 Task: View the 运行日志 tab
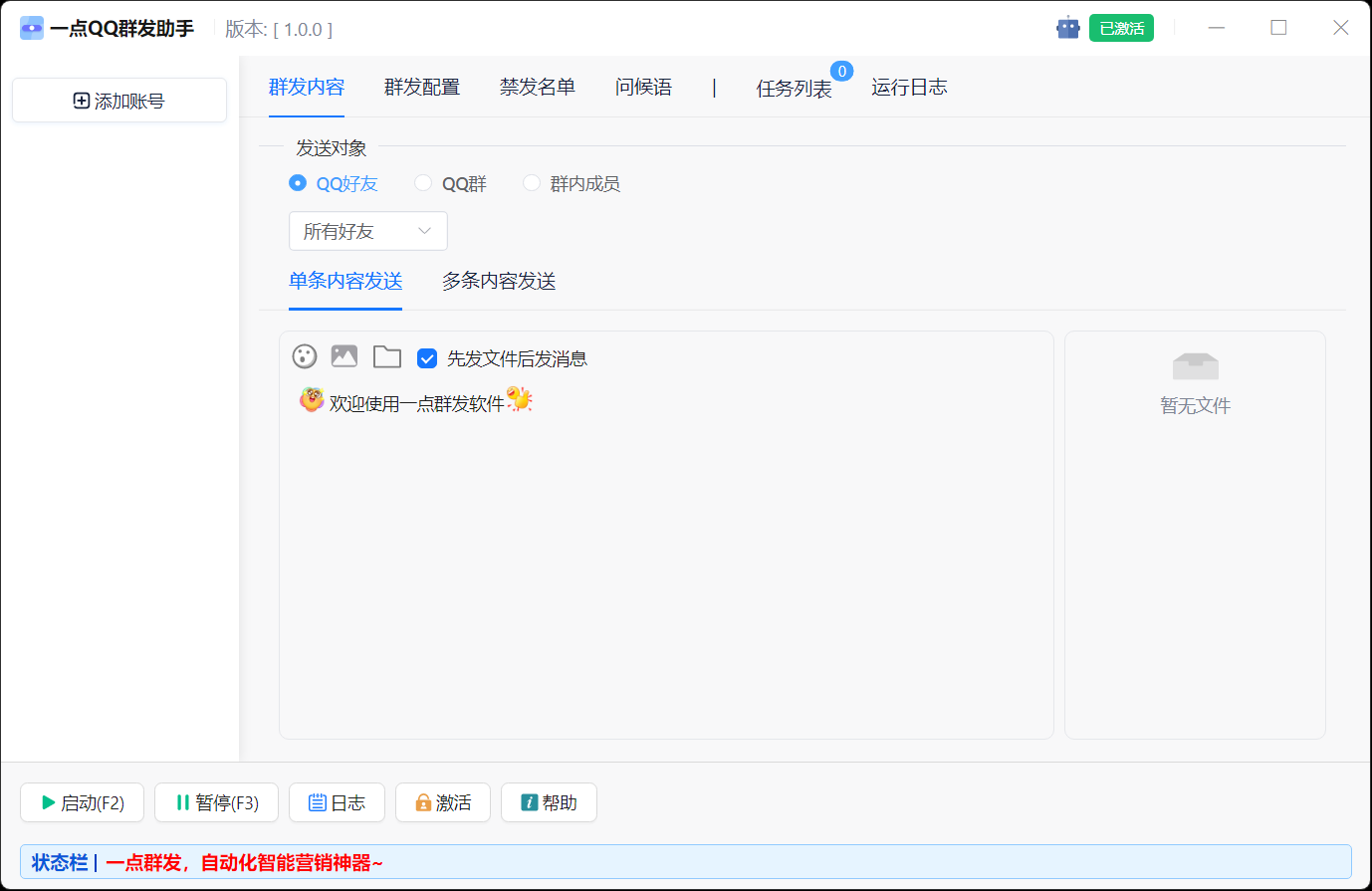coord(908,88)
